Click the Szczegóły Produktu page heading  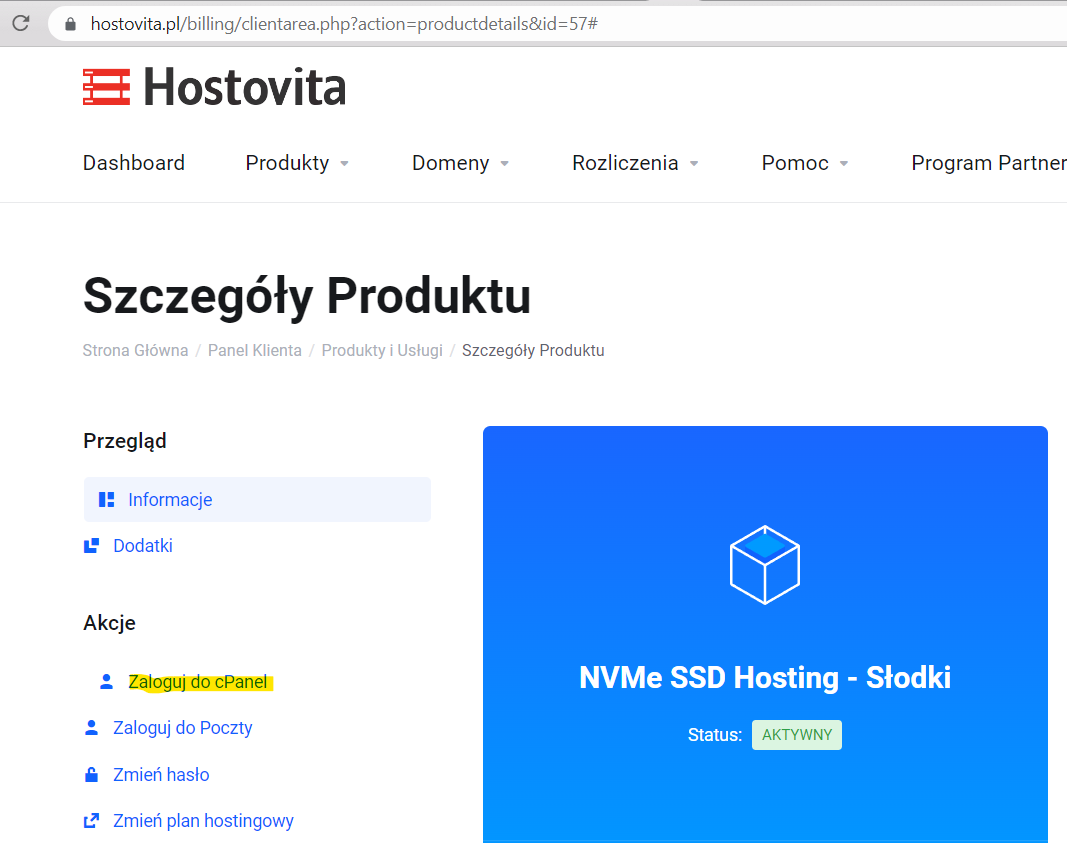pos(307,297)
